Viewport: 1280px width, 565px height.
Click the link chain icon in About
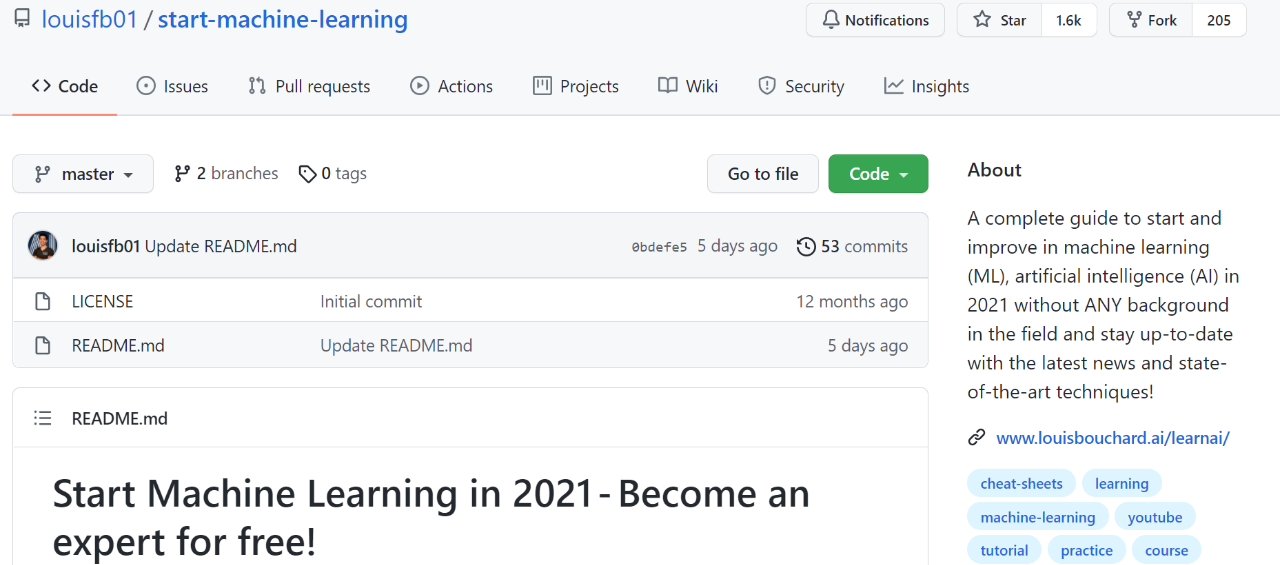[977, 437]
